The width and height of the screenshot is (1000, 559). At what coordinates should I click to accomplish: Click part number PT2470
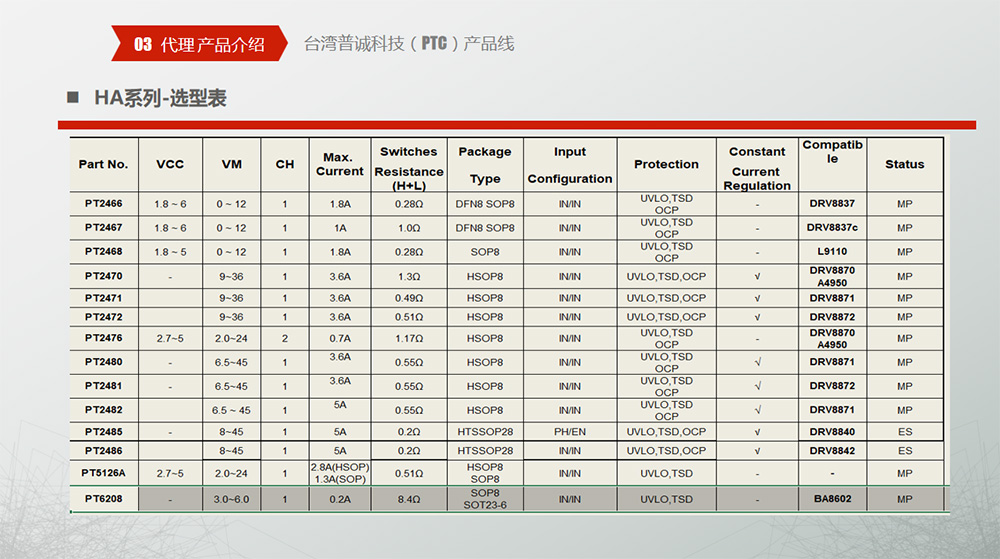click(x=103, y=276)
